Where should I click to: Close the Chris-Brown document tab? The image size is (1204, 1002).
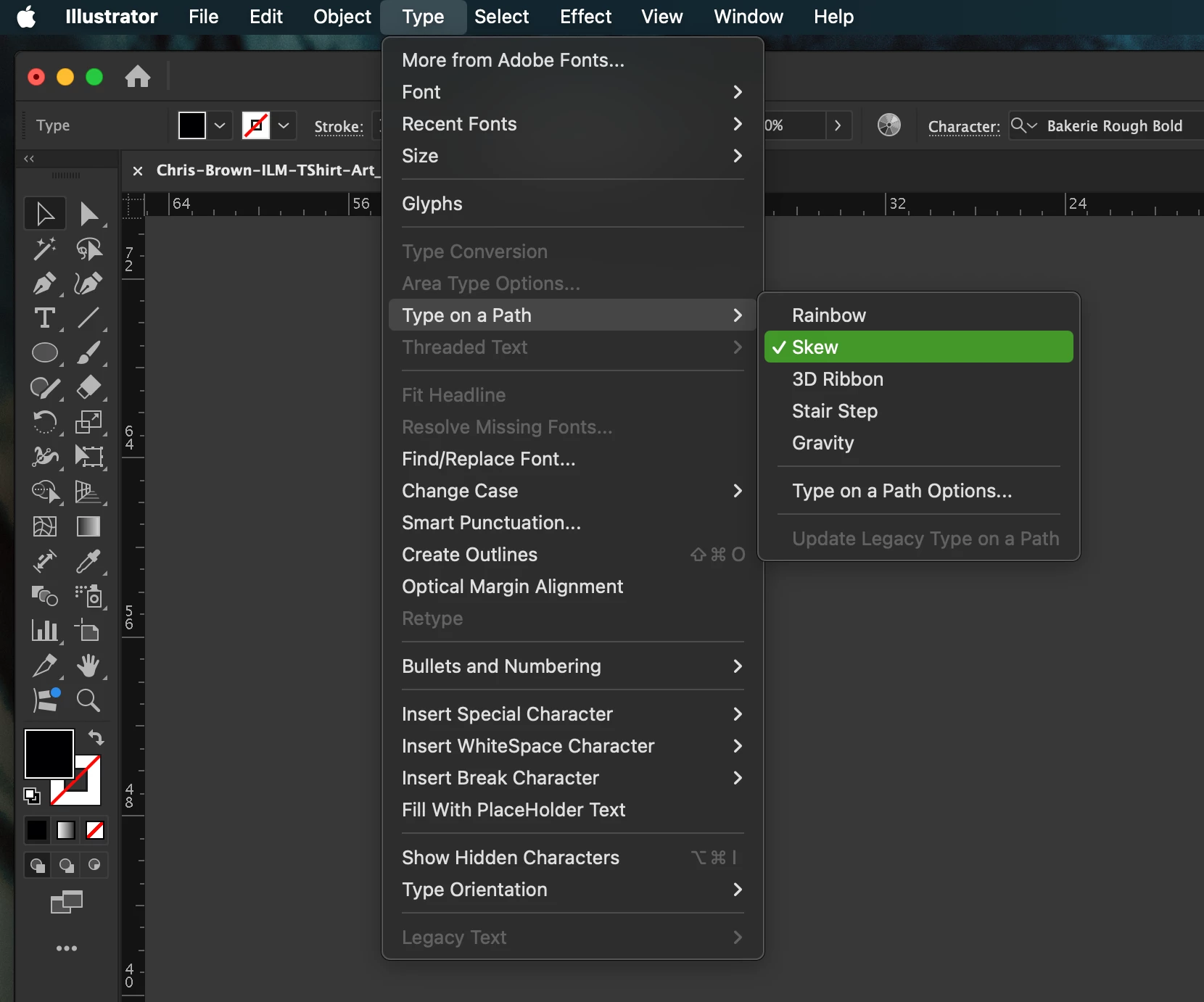[138, 170]
